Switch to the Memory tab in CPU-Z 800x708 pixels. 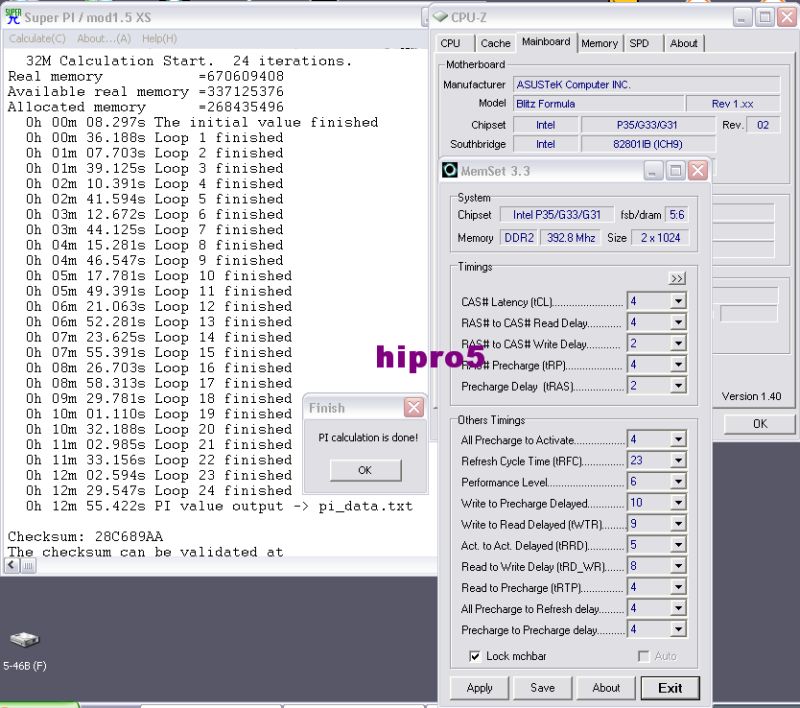(x=599, y=43)
